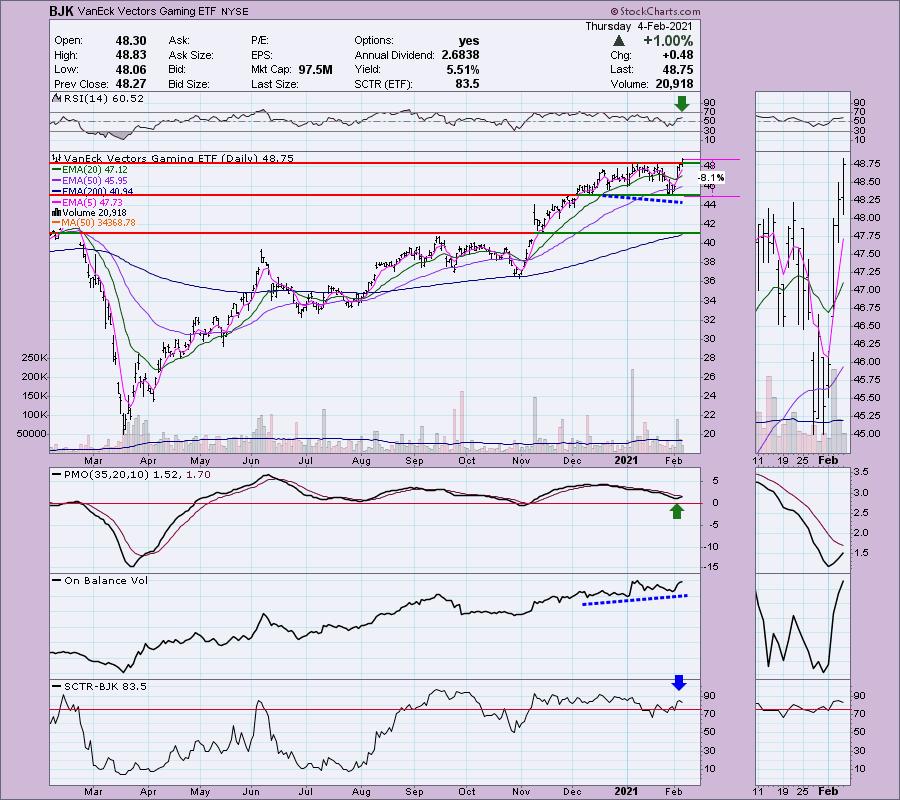Screen dimensions: 900x800
Task: Click the Last value 48.75 in the header
Action: (677, 69)
